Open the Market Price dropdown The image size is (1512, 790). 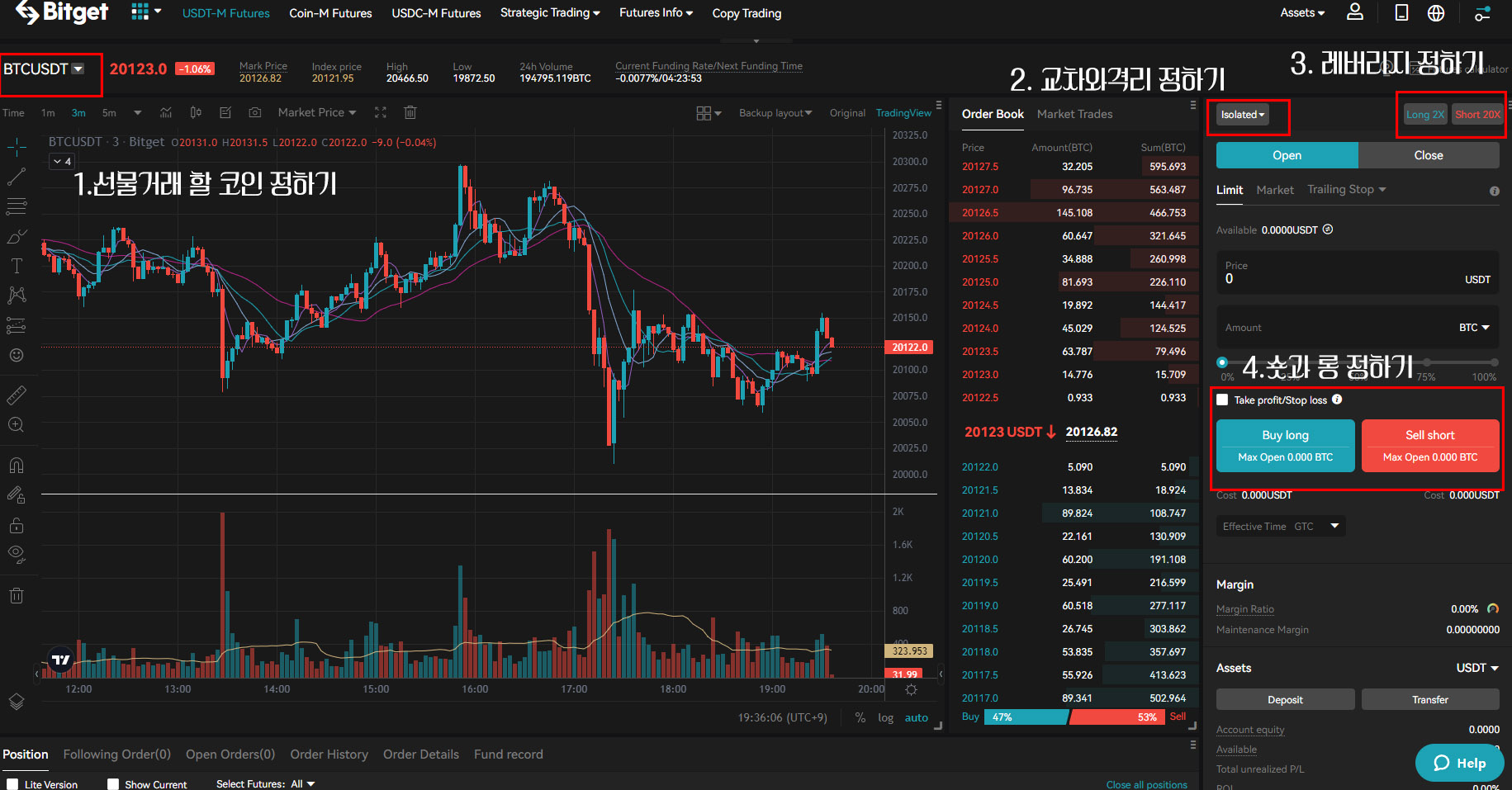317,112
